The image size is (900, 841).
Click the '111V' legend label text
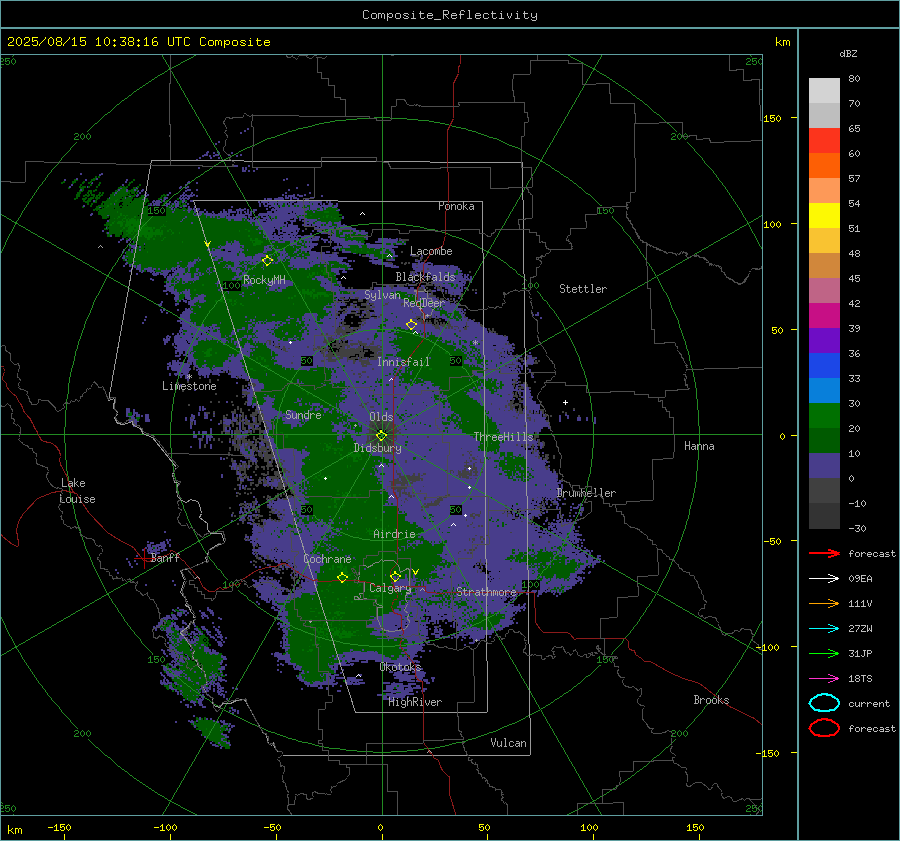pyautogui.click(x=860, y=603)
